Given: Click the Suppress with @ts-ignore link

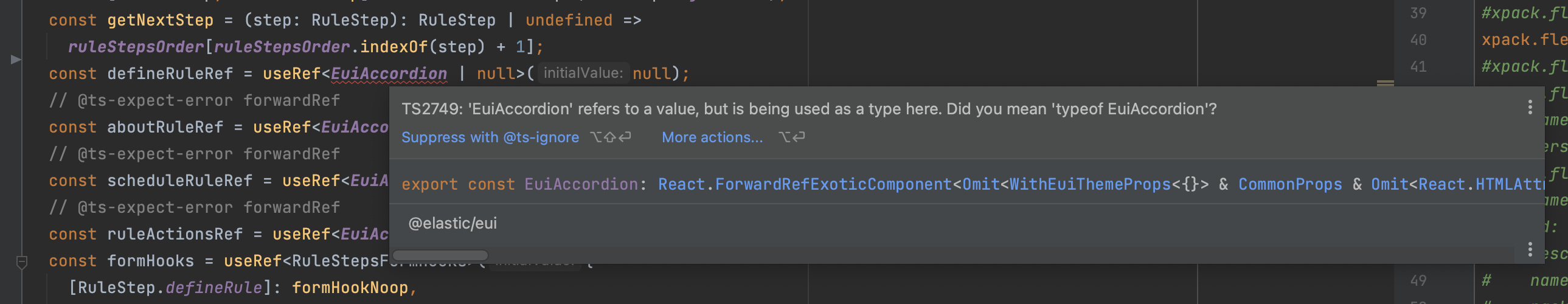Looking at the screenshot, I should click(x=490, y=137).
